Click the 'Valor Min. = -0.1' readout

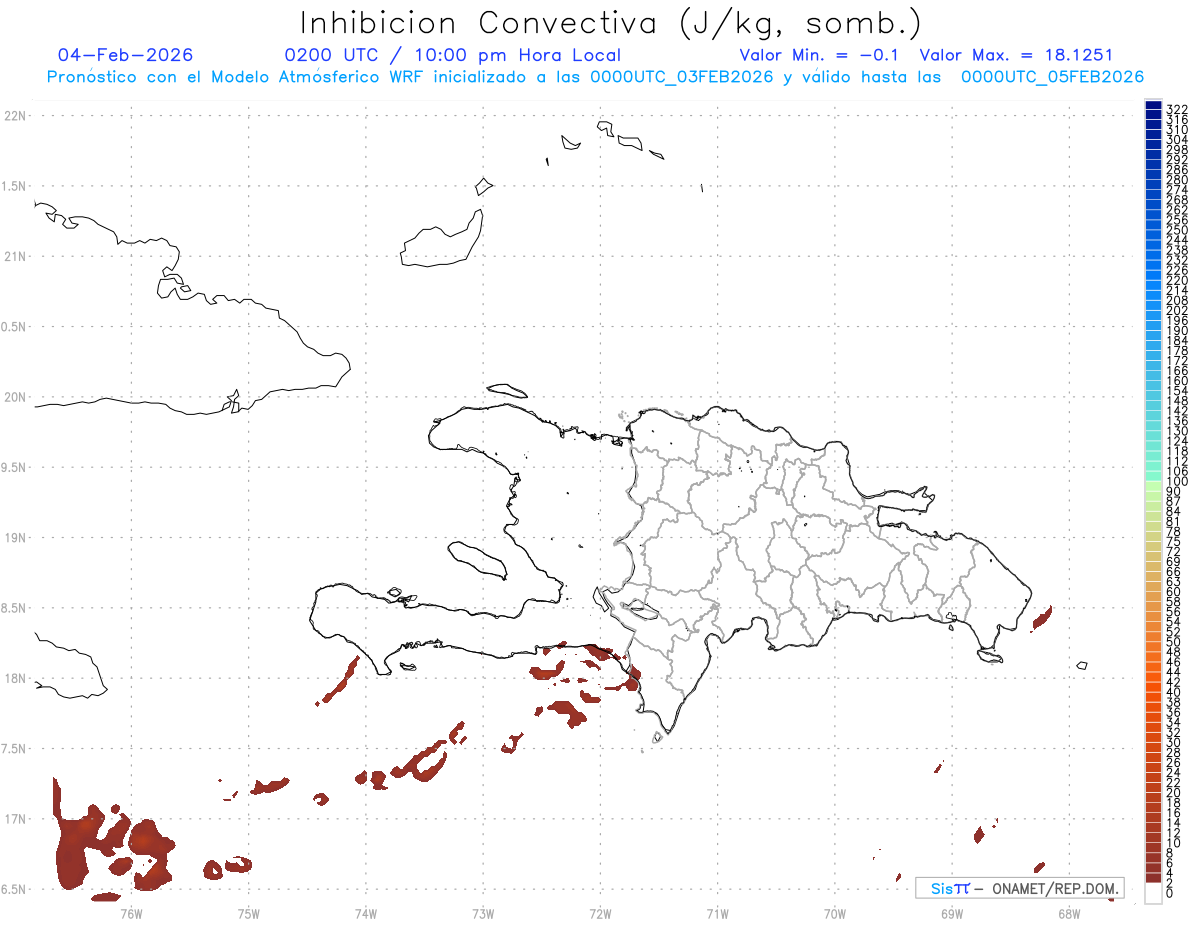coord(820,55)
